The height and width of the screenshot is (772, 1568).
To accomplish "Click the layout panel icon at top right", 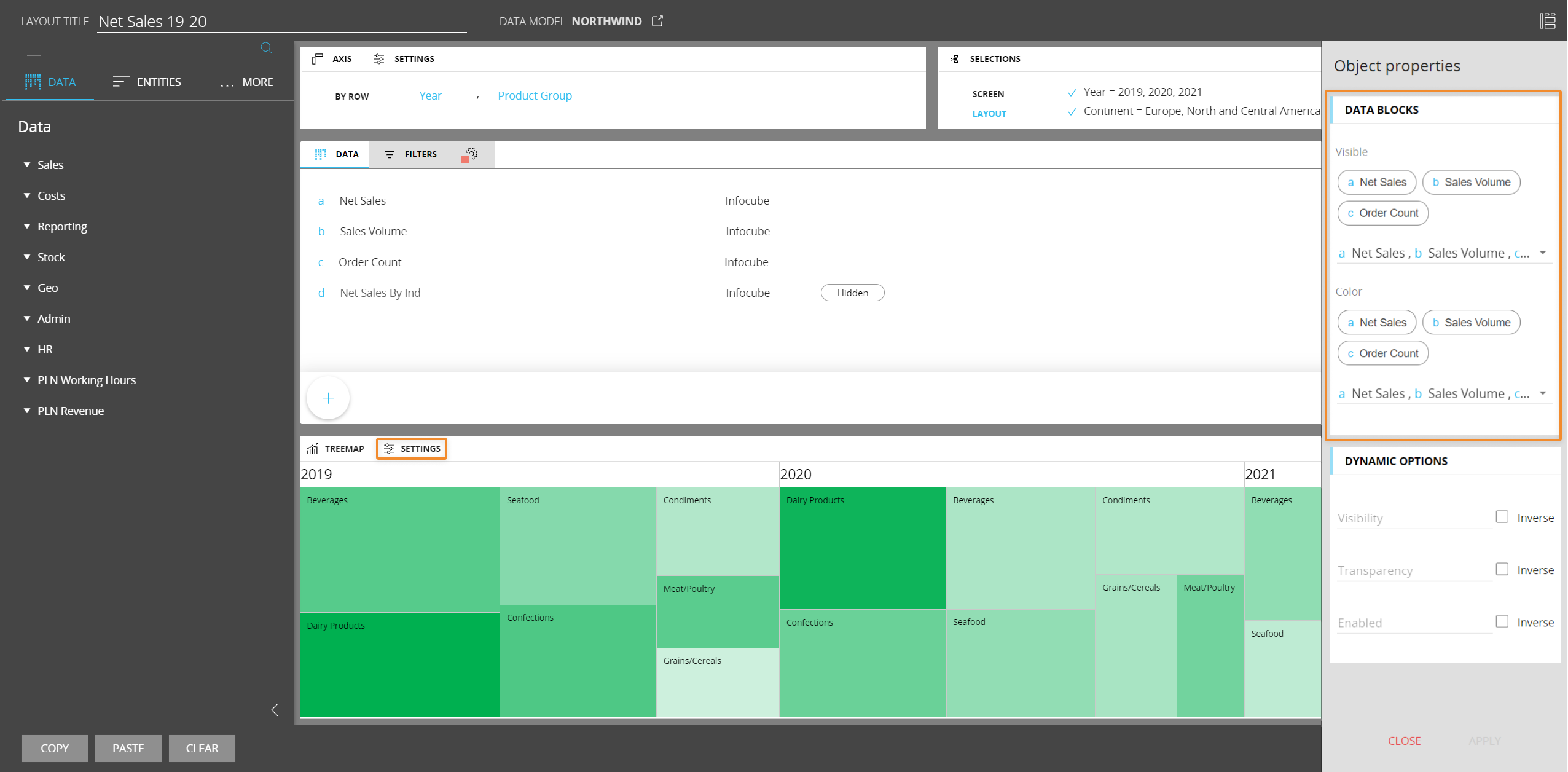I will pos(1547,21).
